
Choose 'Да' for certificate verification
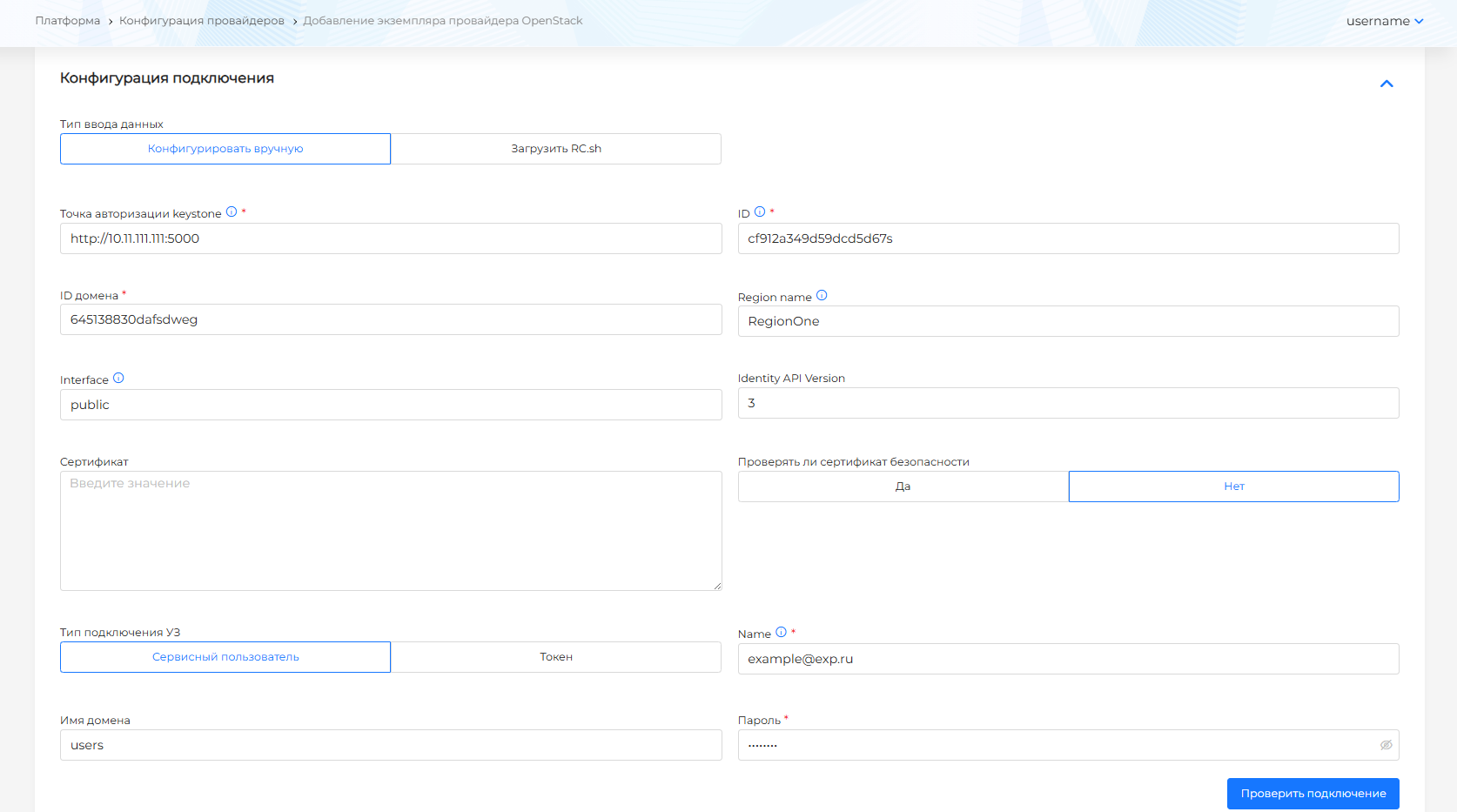point(903,487)
